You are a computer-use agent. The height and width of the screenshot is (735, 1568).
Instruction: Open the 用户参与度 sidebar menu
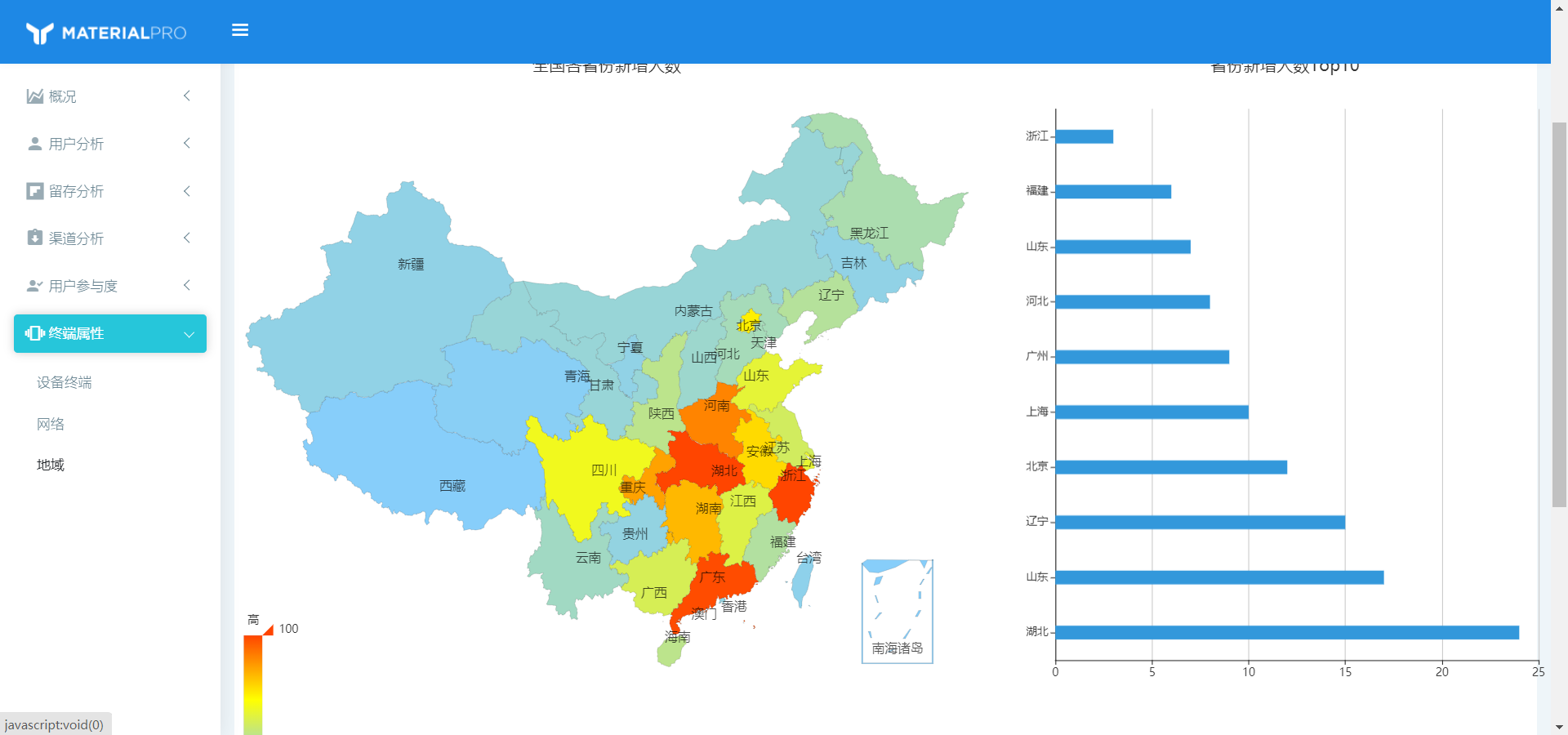(110, 286)
